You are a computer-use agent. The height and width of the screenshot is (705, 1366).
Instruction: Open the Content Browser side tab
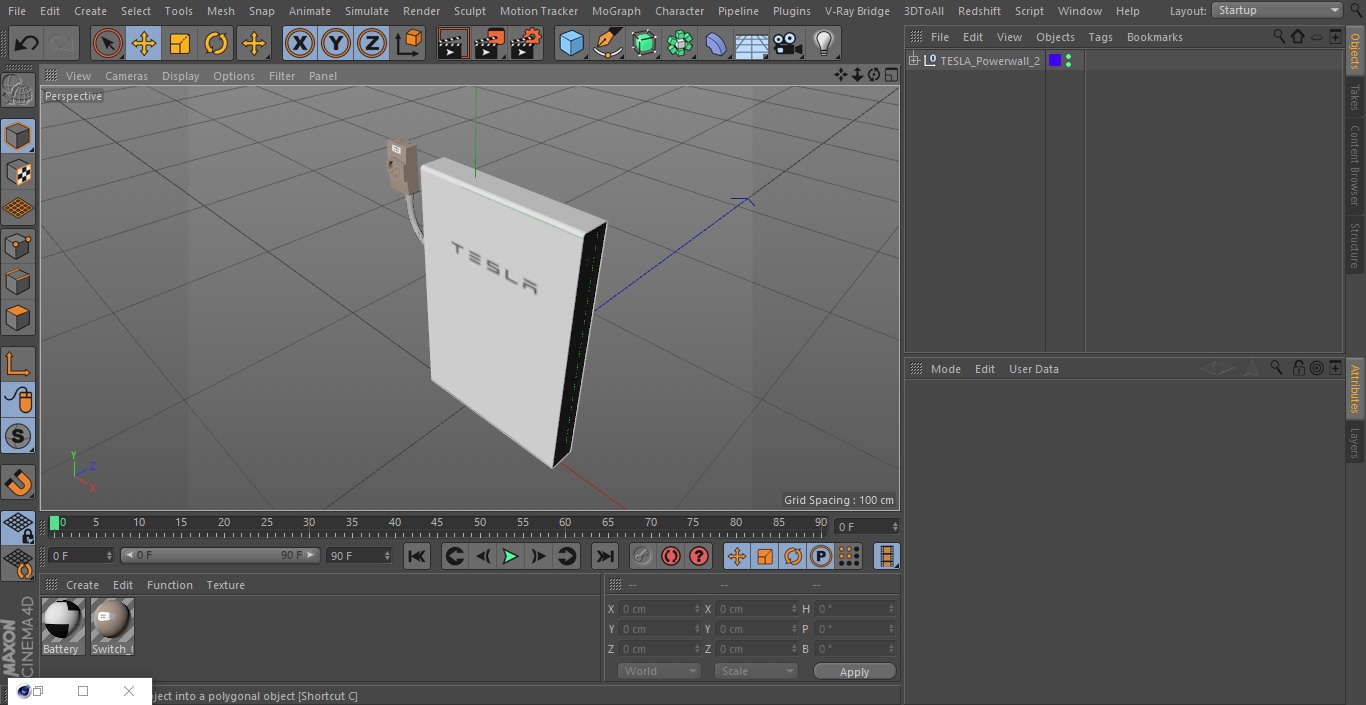1355,165
